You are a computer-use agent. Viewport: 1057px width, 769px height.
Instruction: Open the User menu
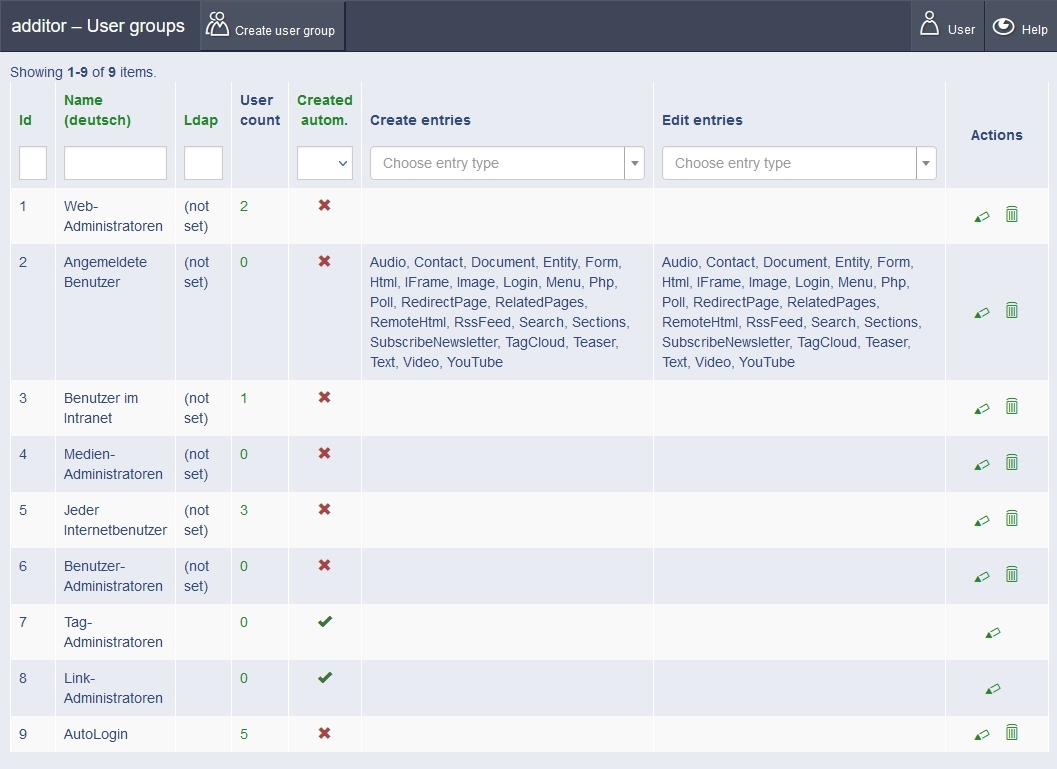click(x=946, y=26)
